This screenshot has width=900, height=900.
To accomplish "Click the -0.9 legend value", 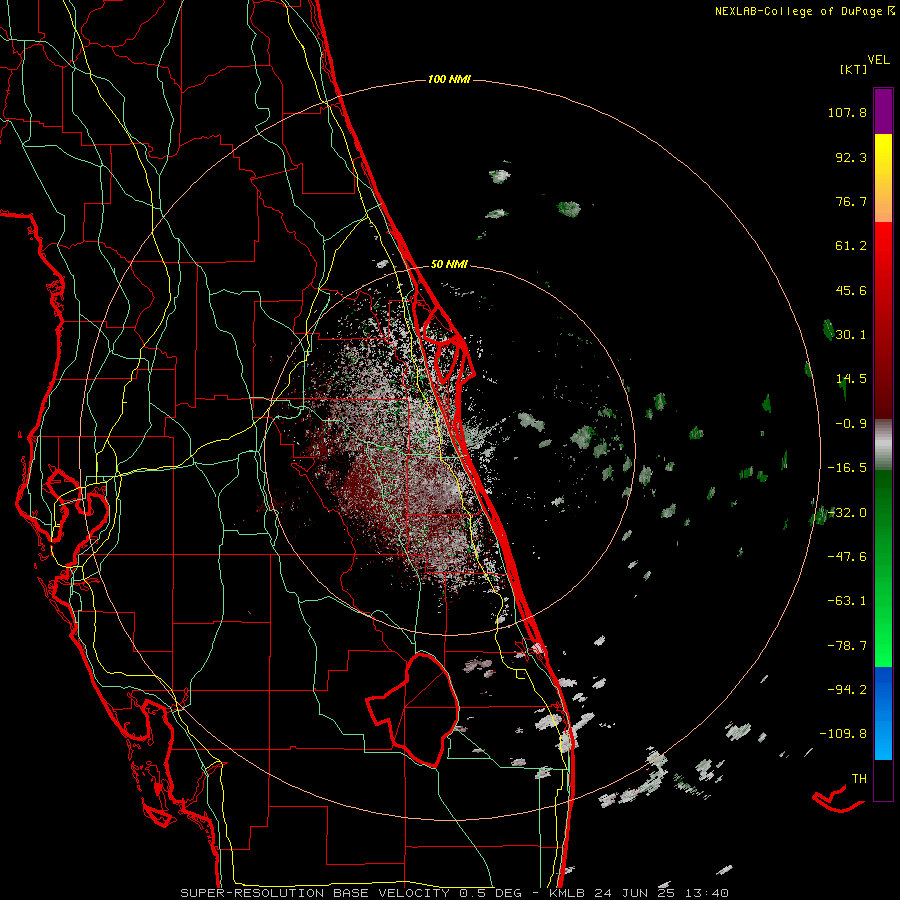I will pos(851,424).
